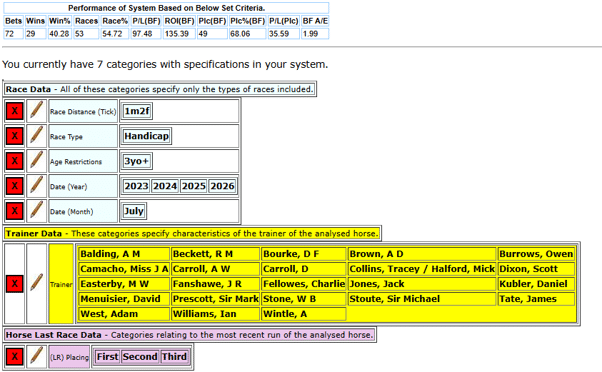Edit Race Distance category with pencil icon
The height and width of the screenshot is (372, 602).
click(x=36, y=111)
